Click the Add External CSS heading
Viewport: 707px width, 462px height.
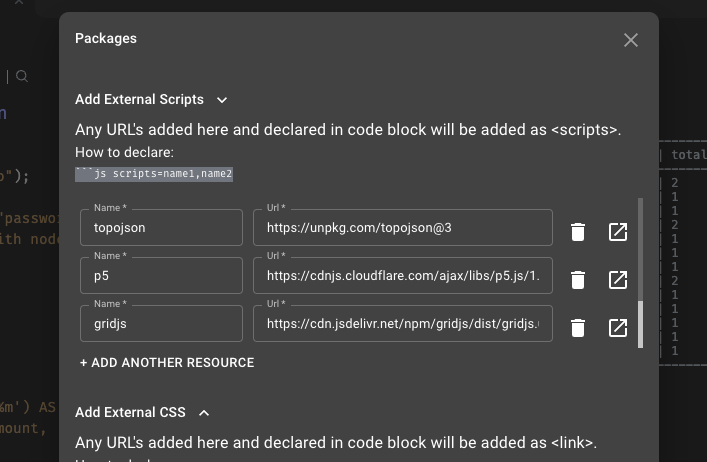130,412
